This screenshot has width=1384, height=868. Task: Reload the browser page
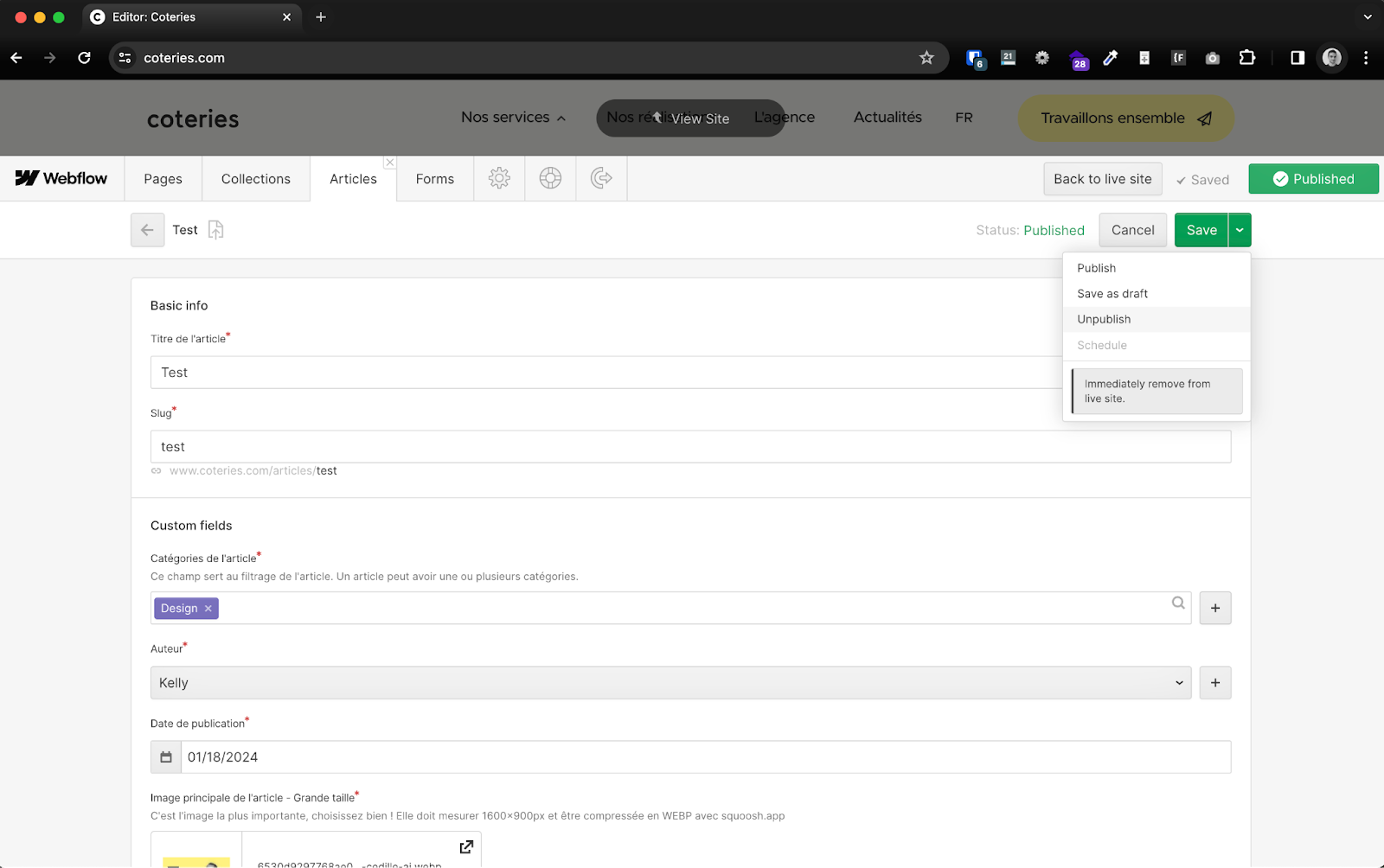click(84, 58)
